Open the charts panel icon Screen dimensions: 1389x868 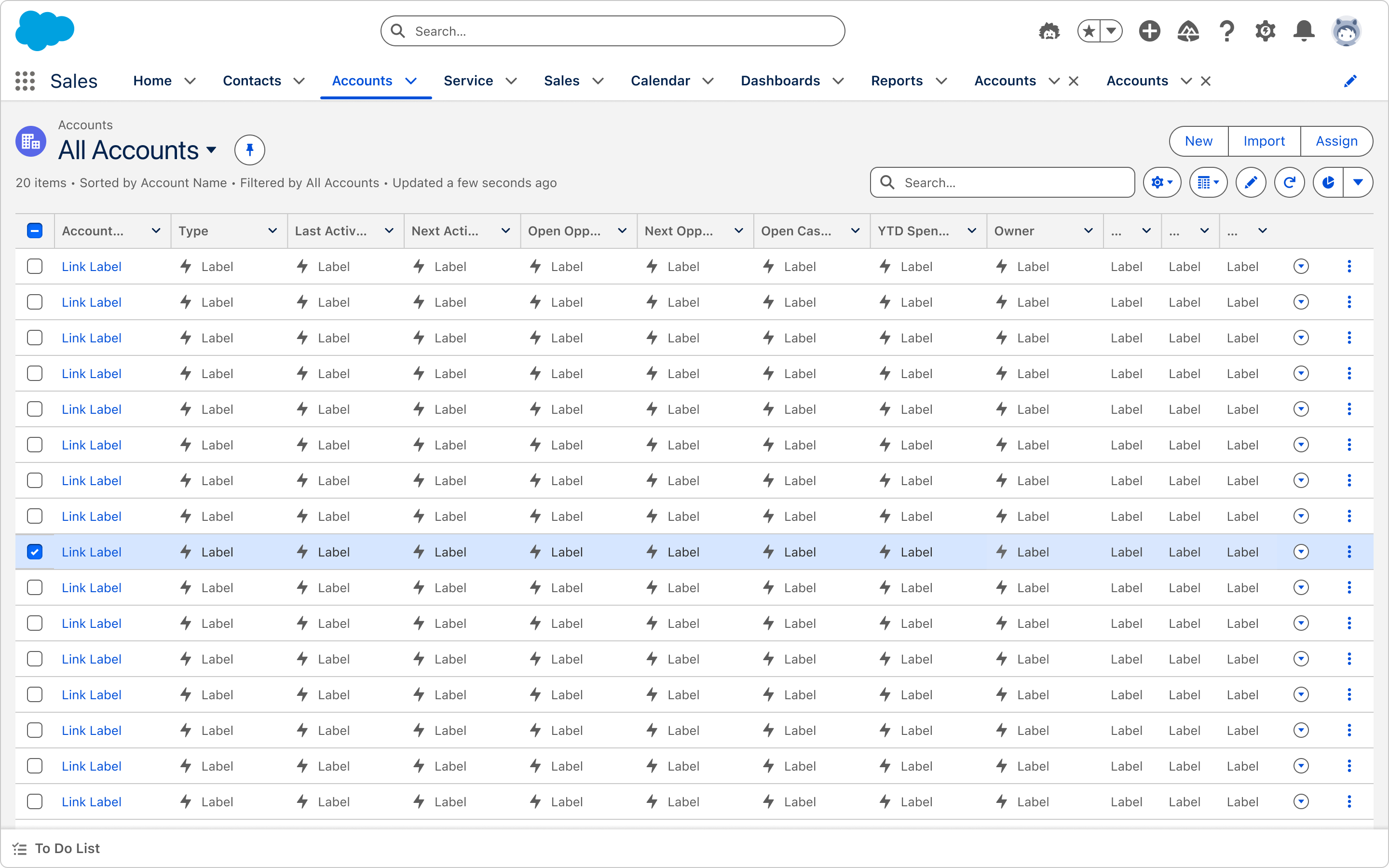[x=1328, y=183]
